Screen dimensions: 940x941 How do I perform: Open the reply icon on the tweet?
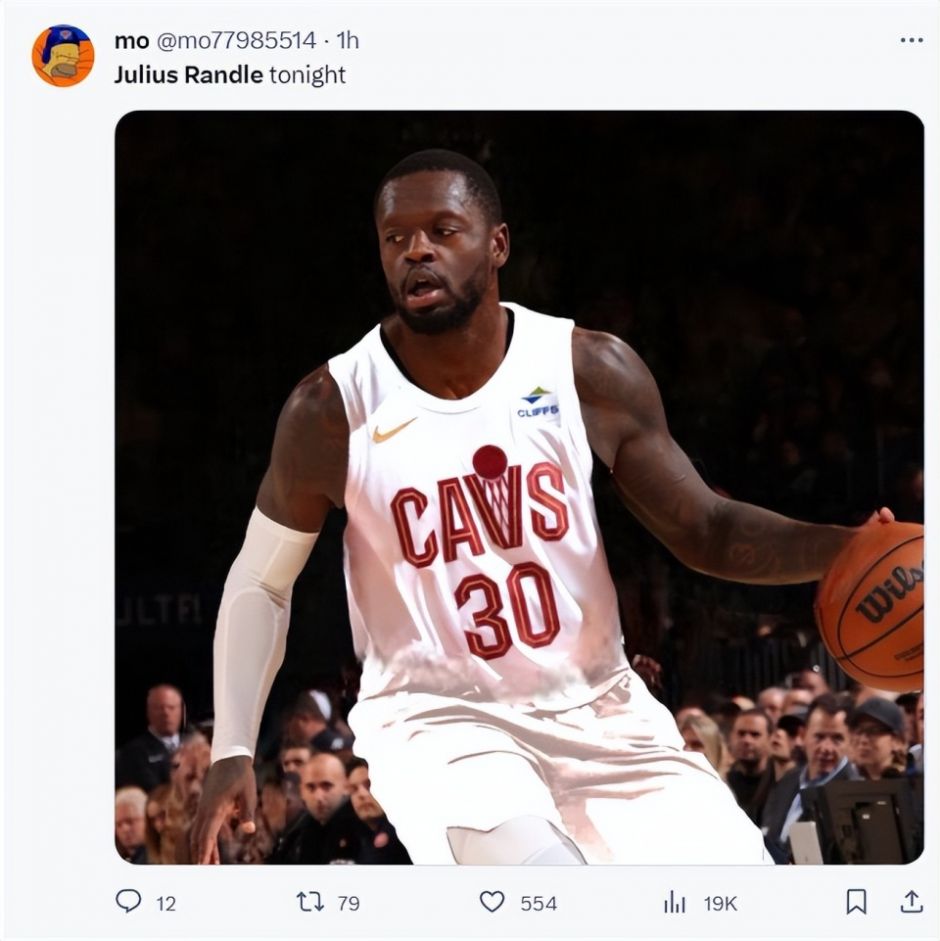129,901
